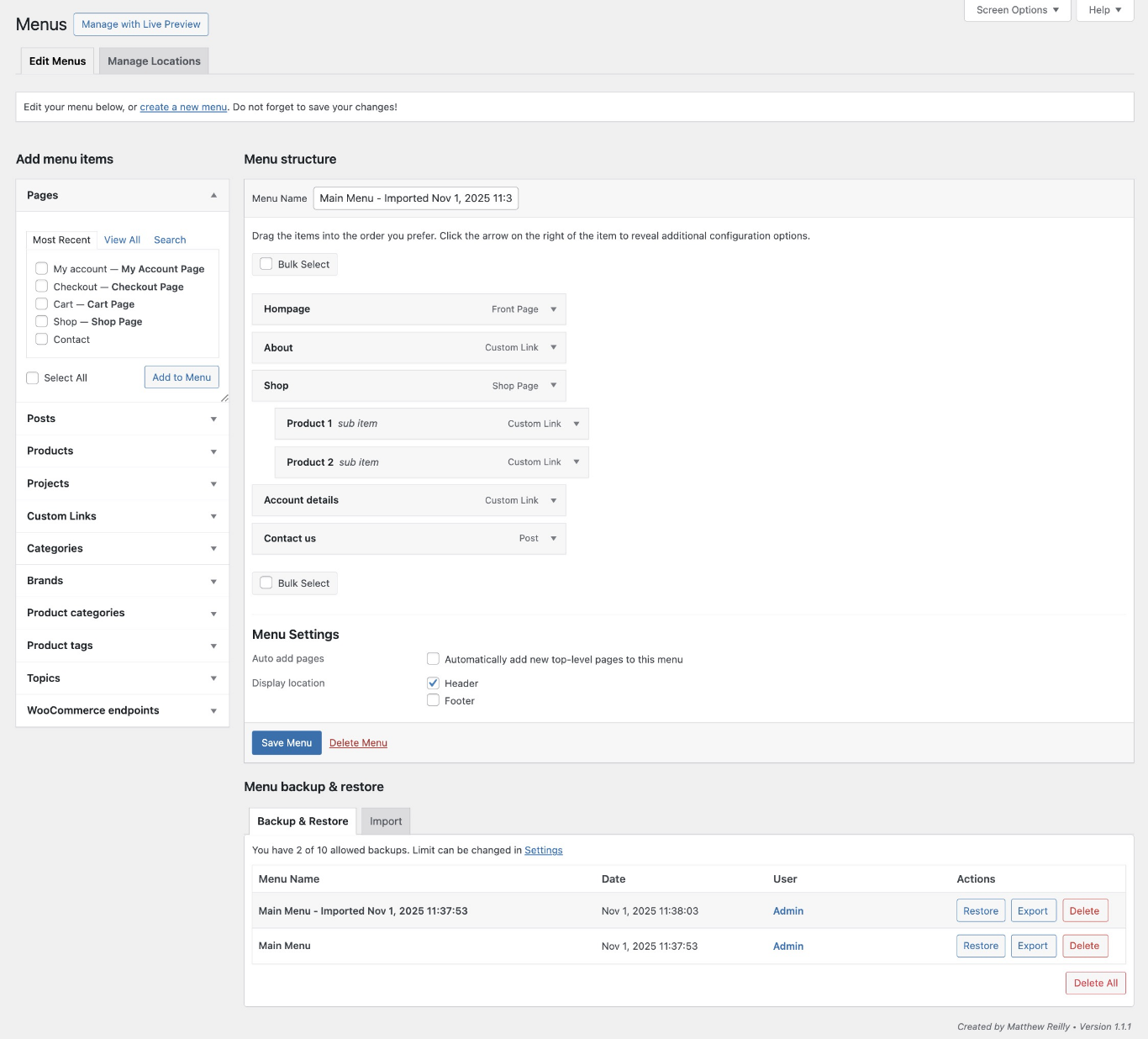The width and height of the screenshot is (1148, 1039).
Task: Open the Import tab
Action: click(386, 821)
